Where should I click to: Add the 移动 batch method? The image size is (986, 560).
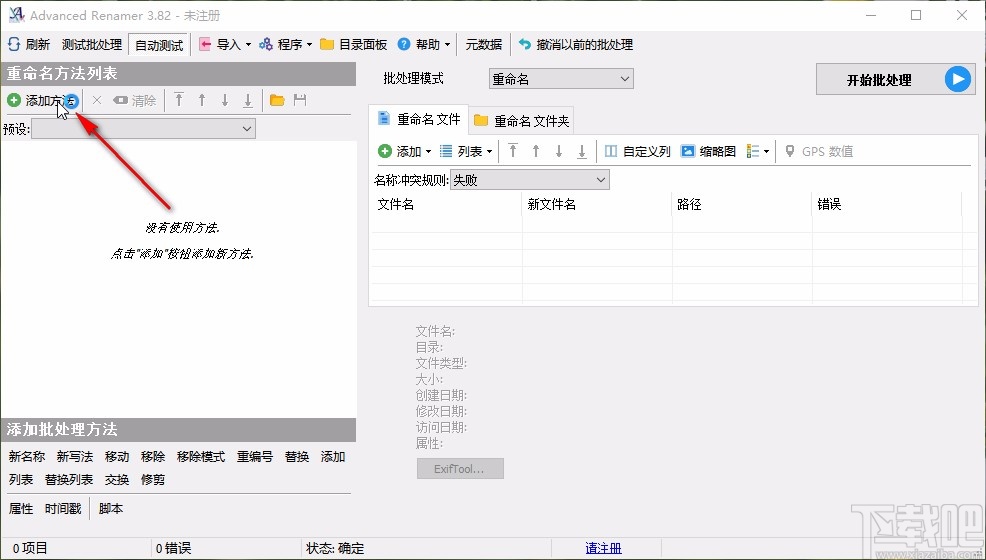click(x=117, y=457)
